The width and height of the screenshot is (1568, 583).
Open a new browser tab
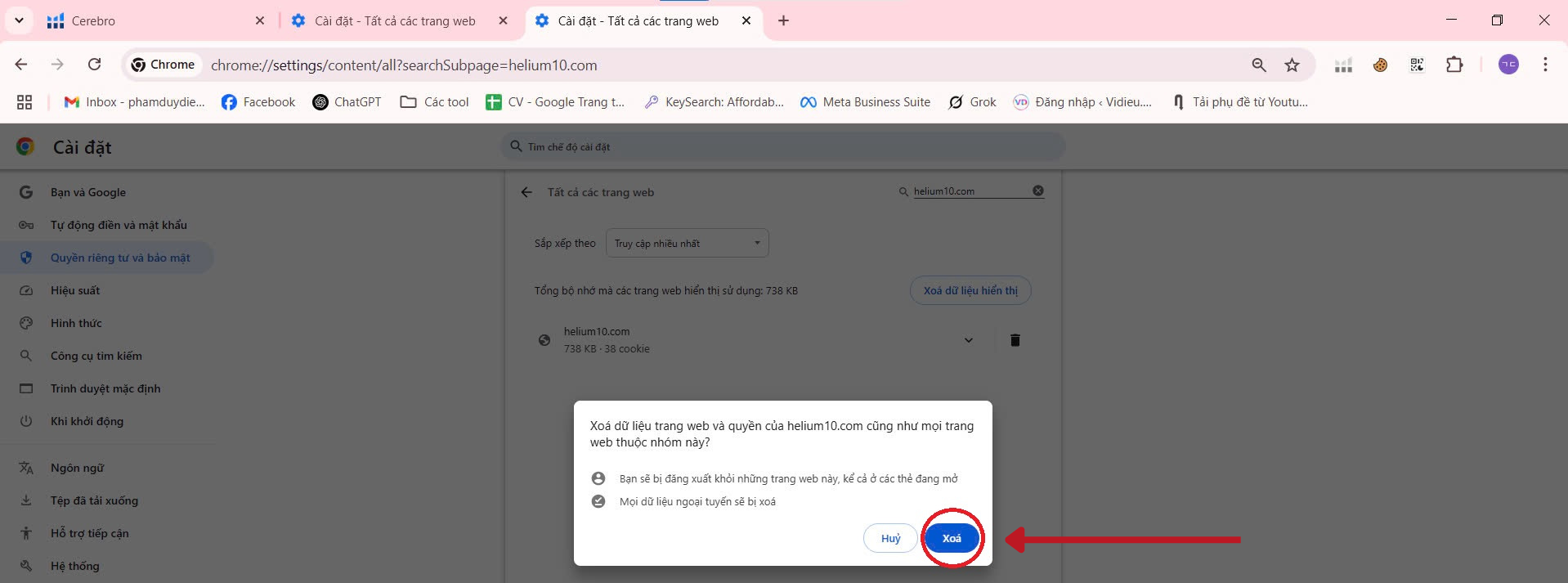point(783,21)
